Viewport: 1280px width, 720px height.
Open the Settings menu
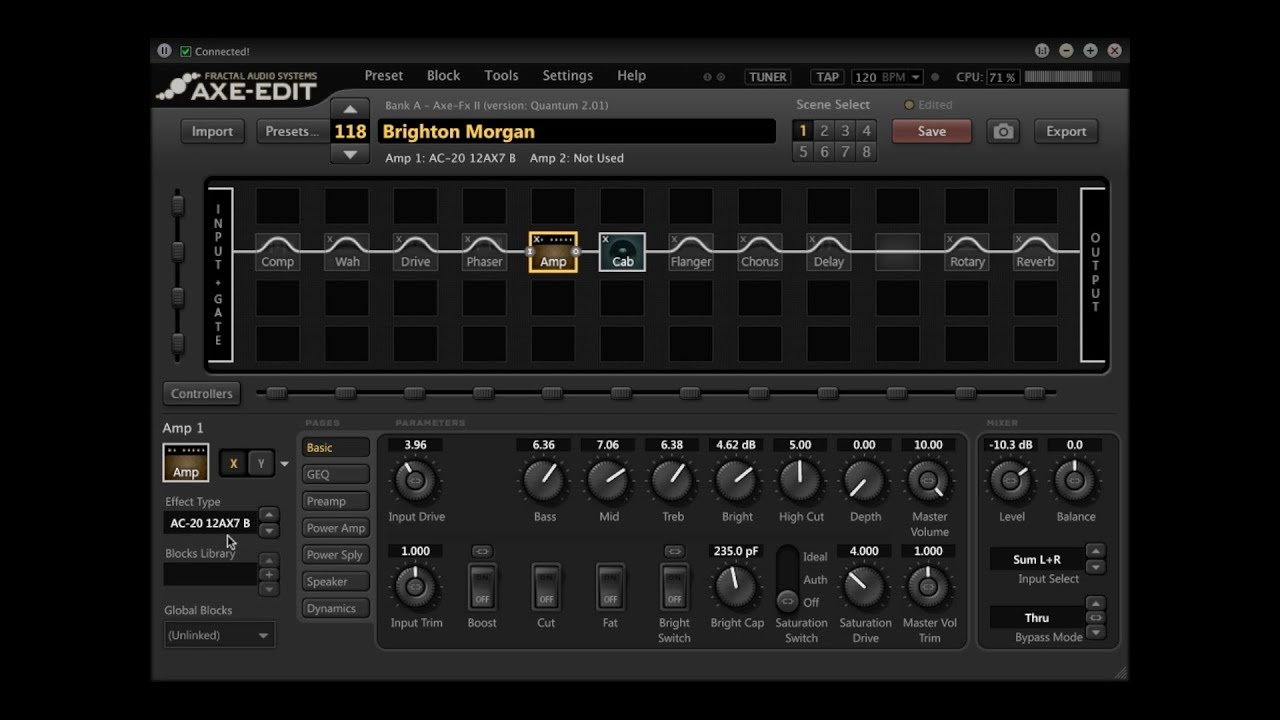point(567,75)
